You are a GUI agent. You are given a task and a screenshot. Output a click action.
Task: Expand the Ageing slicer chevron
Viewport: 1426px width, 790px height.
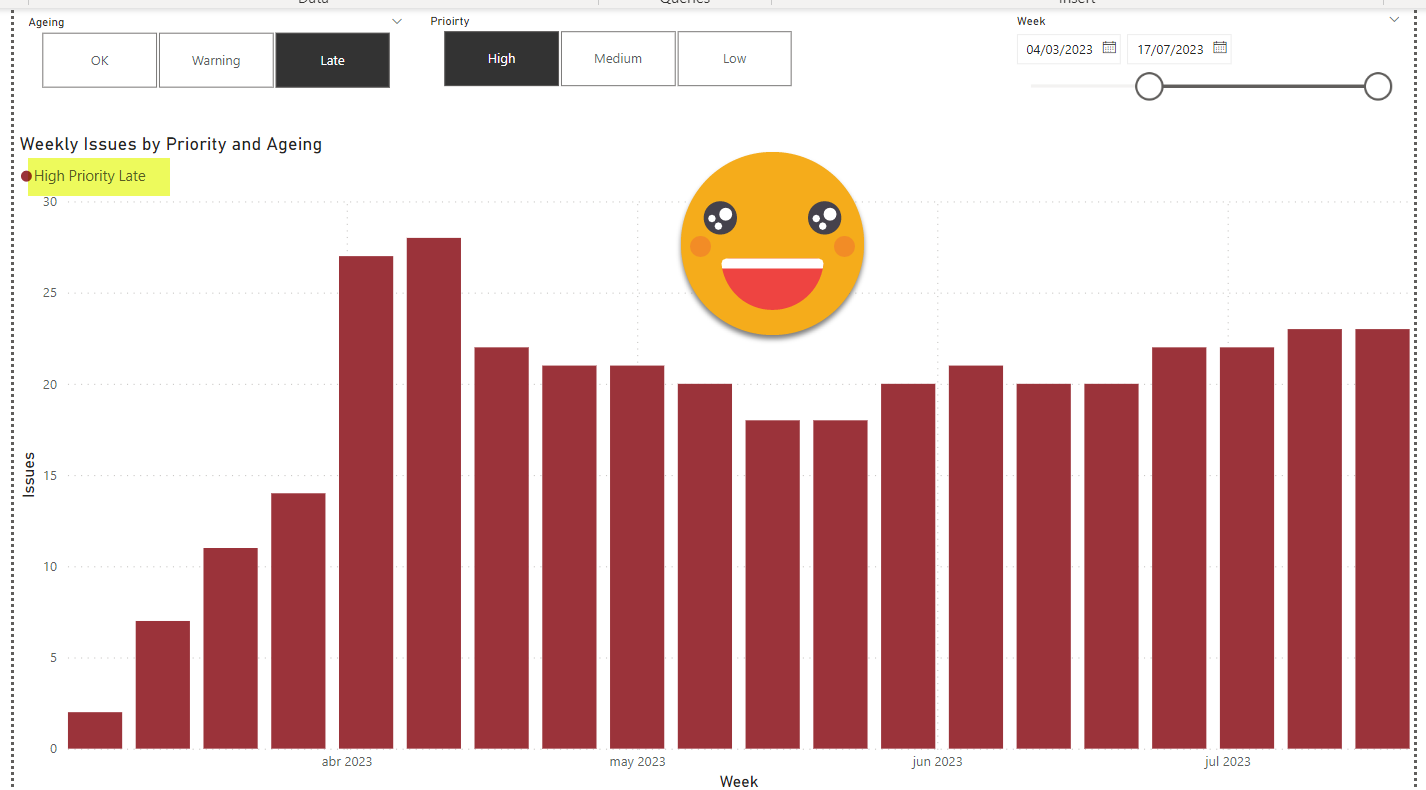pyautogui.click(x=397, y=21)
